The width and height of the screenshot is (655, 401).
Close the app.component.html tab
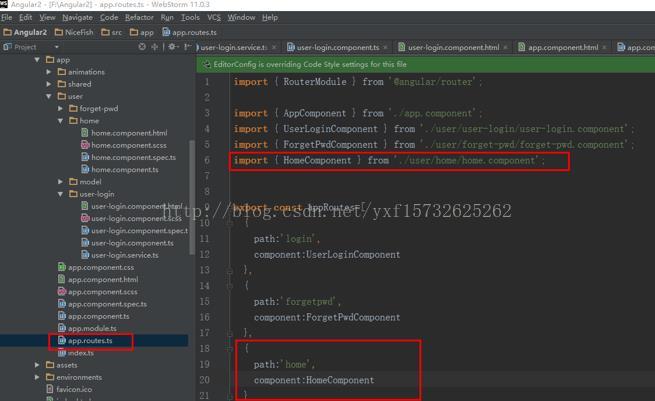pyautogui.click(x=604, y=47)
